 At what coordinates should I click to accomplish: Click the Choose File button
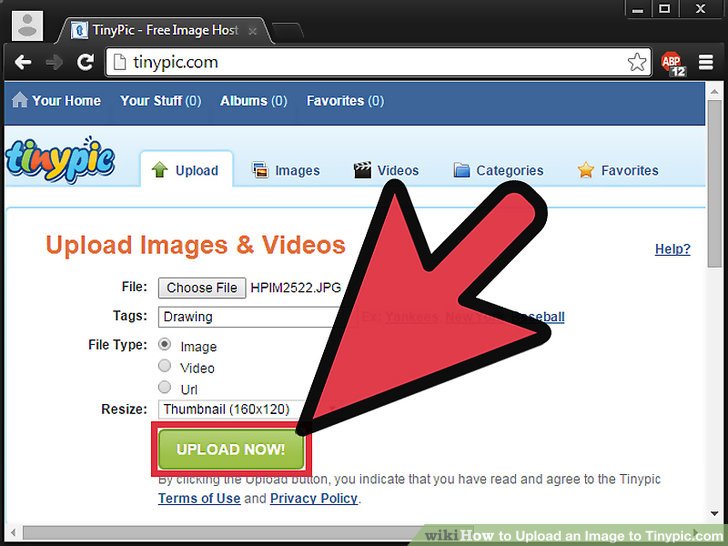click(x=202, y=288)
